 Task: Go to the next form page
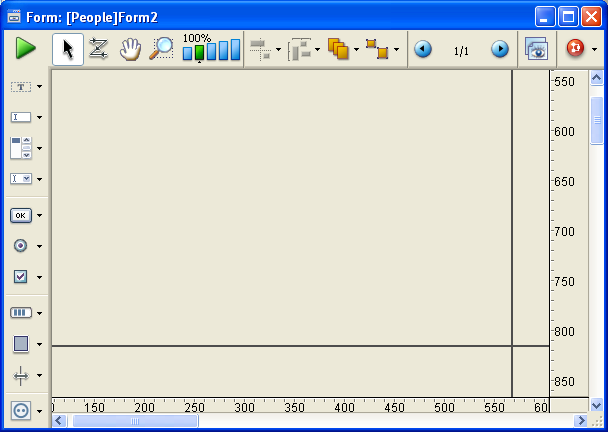pos(499,49)
